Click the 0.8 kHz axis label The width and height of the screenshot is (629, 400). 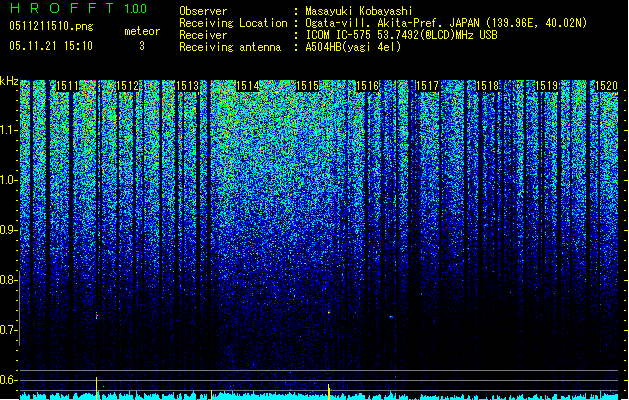coord(9,280)
